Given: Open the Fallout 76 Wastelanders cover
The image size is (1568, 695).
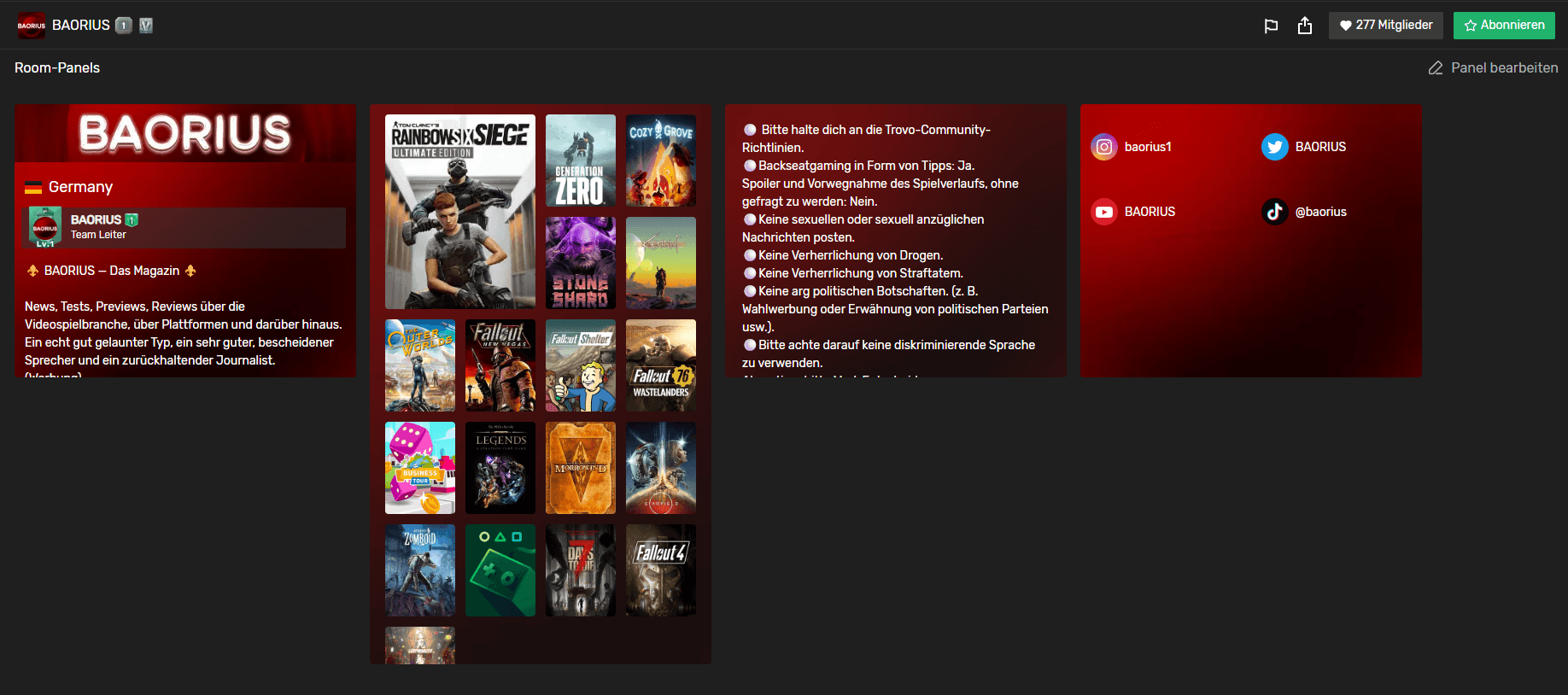Looking at the screenshot, I should [661, 365].
